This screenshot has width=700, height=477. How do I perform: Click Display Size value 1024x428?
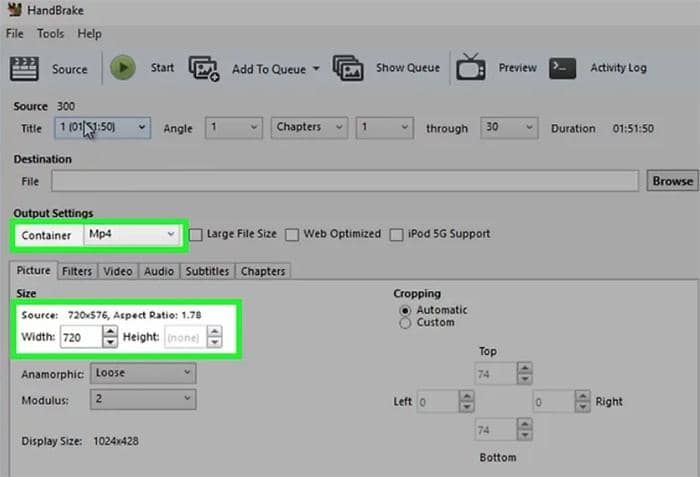tap(116, 441)
